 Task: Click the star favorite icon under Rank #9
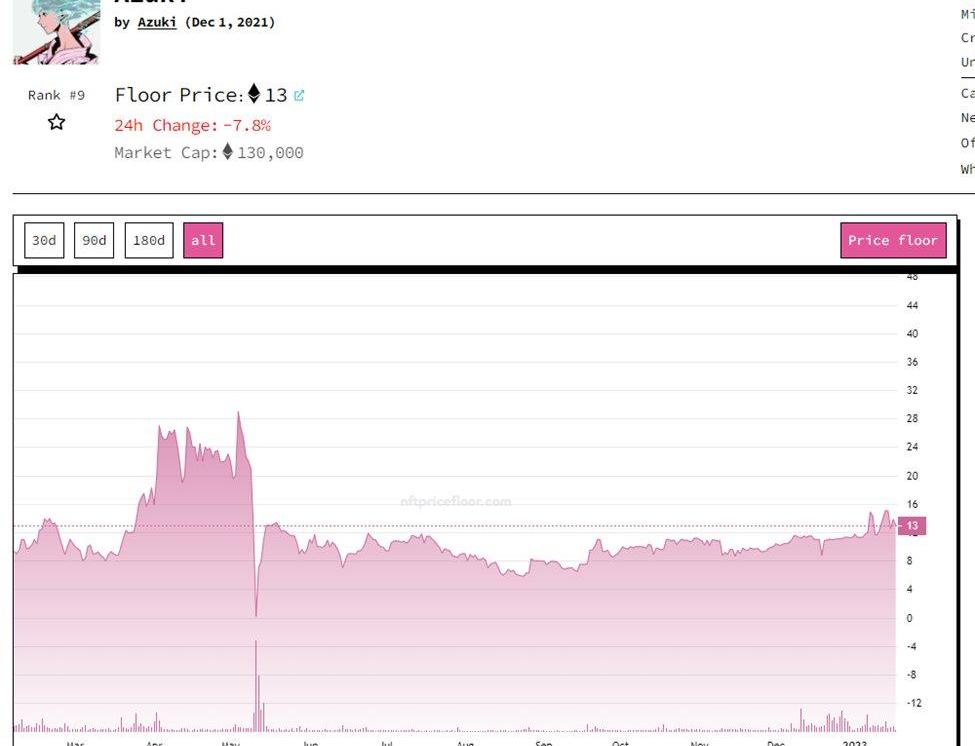click(57, 122)
